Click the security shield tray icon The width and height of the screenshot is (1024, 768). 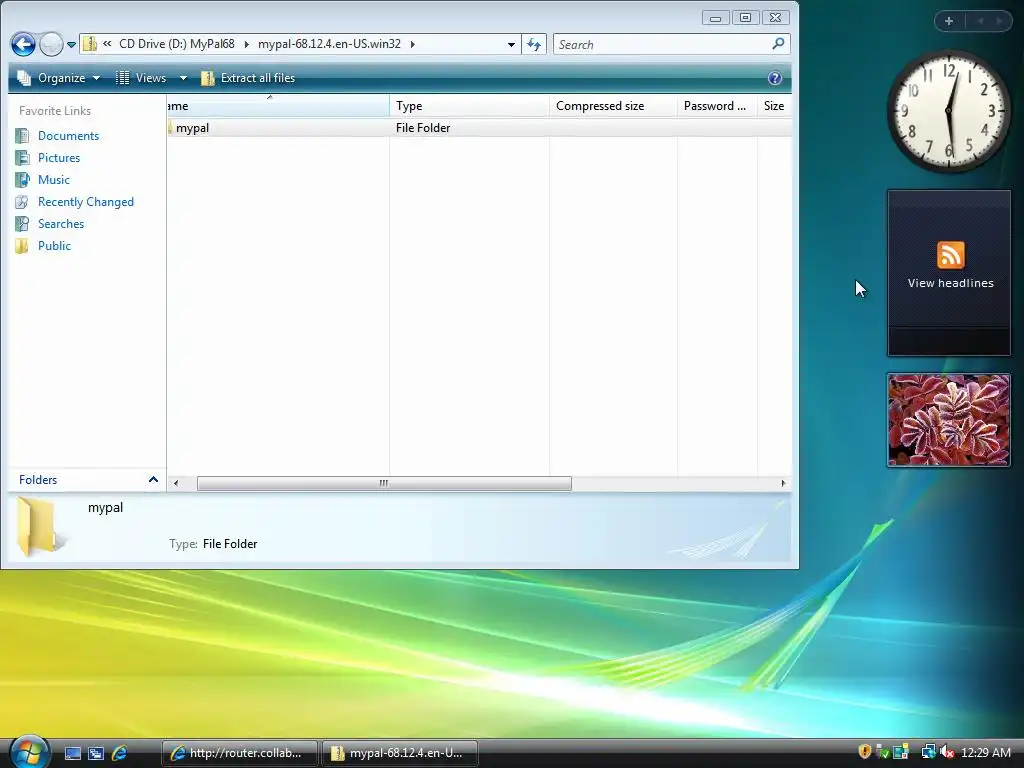pos(865,752)
